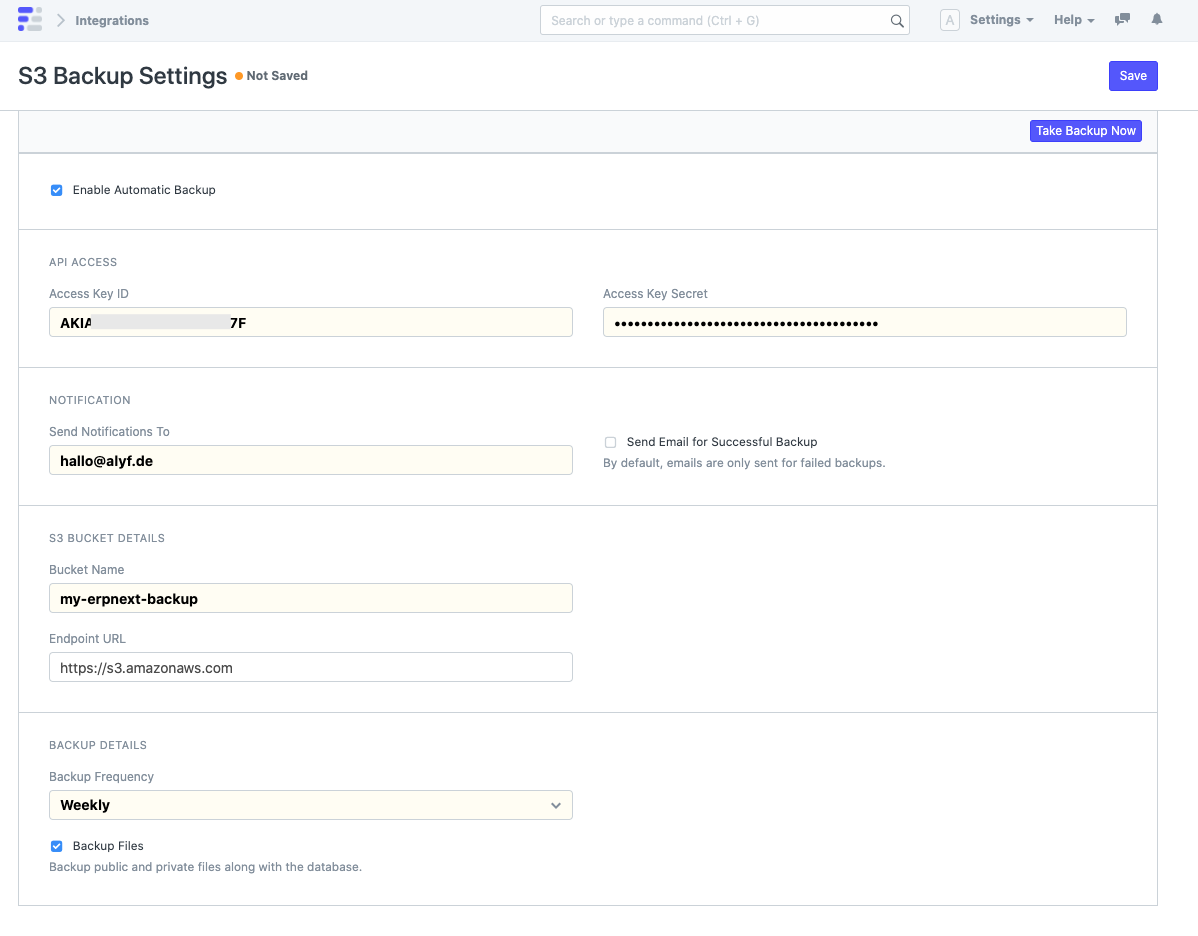Image resolution: width=1198 pixels, height=936 pixels.
Task: Open the Integrations breadcrumb link
Action: (111, 19)
